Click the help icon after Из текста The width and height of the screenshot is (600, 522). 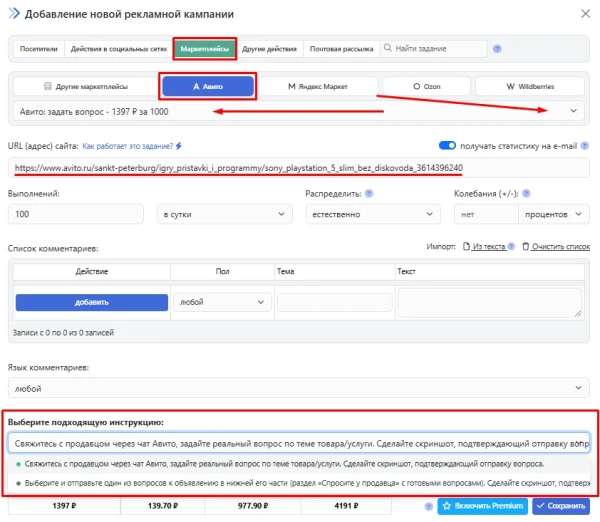[x=512, y=247]
